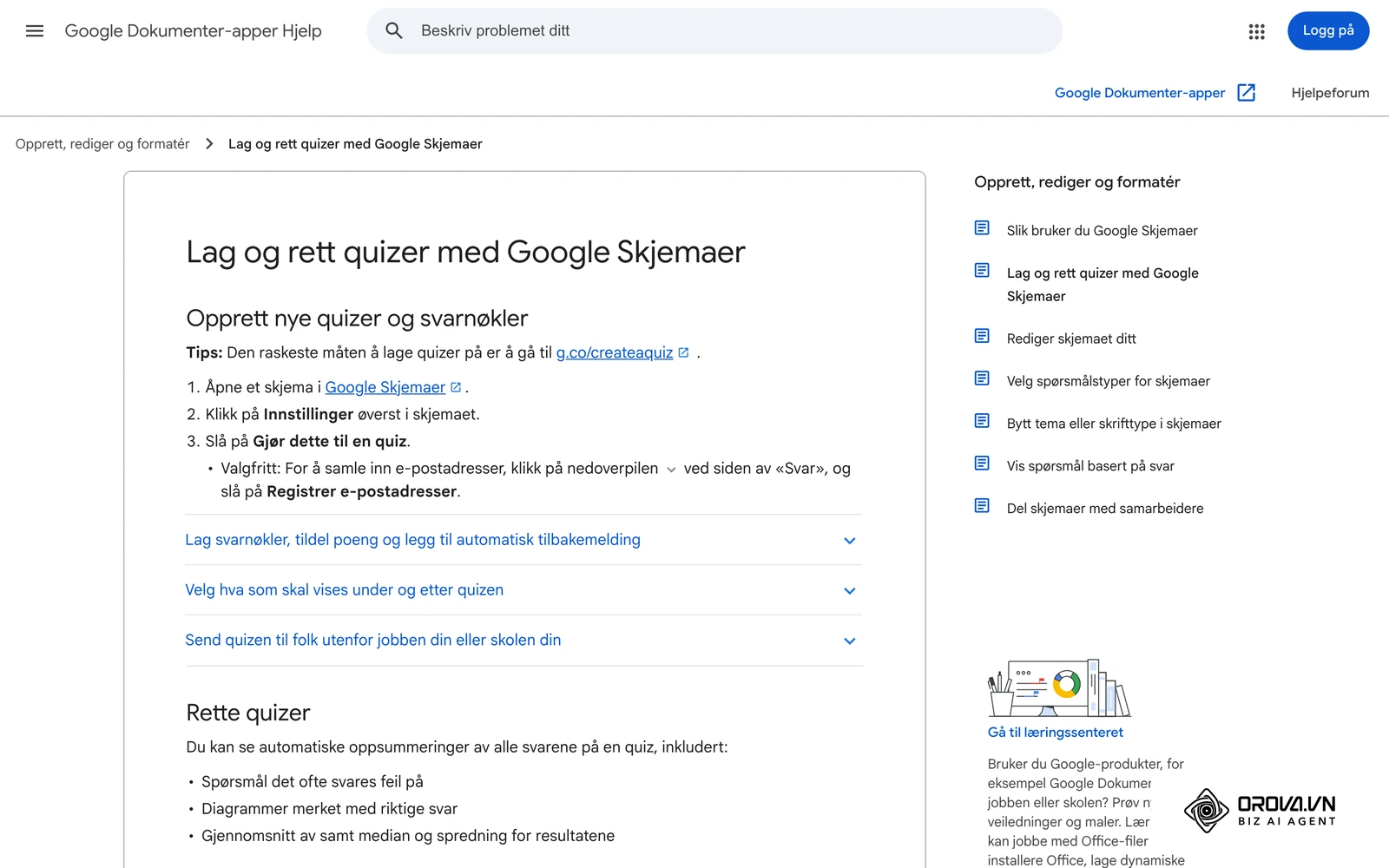The height and width of the screenshot is (868, 1389).
Task: Open the Google apps grid
Action: pos(1256,31)
